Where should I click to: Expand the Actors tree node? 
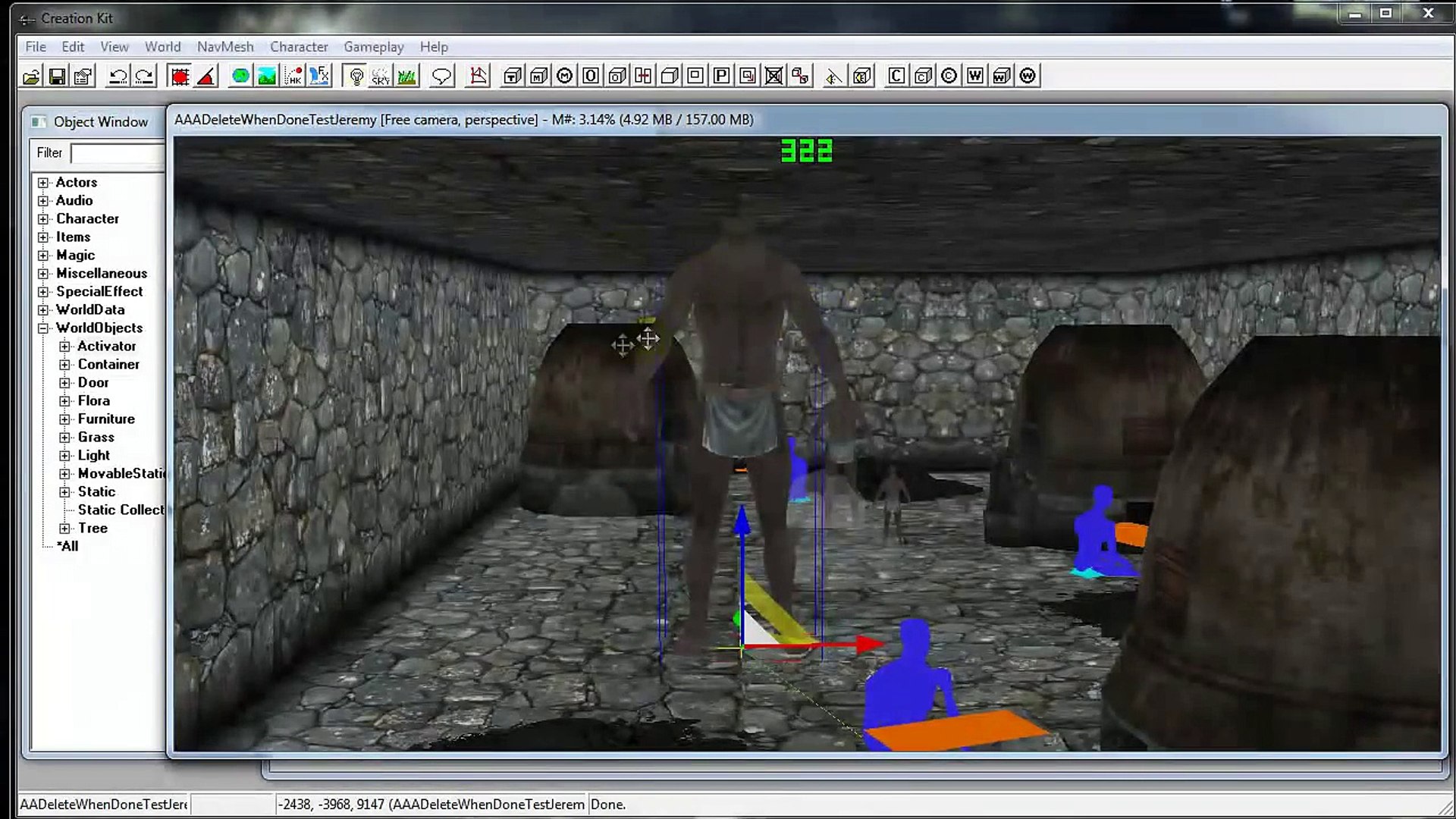[43, 183]
